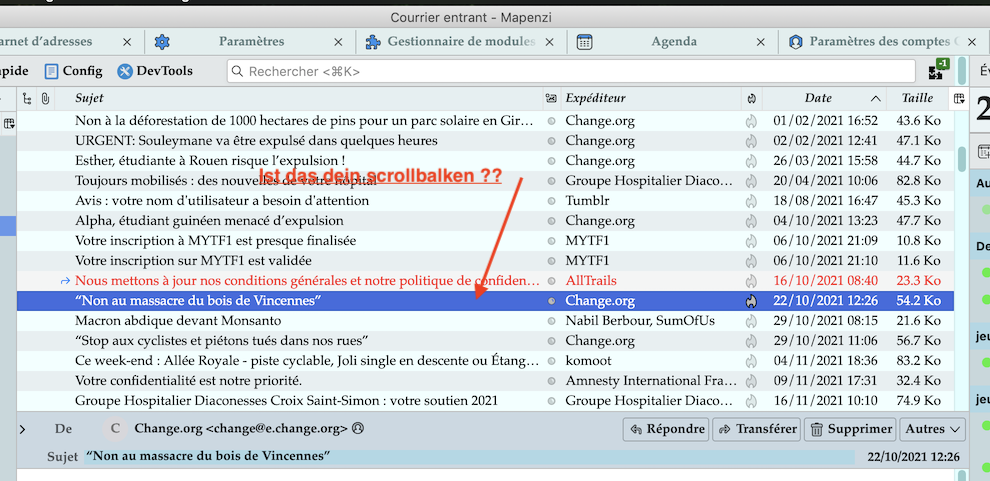Open DevTools from the toolbar
990x481 pixels.
155,71
